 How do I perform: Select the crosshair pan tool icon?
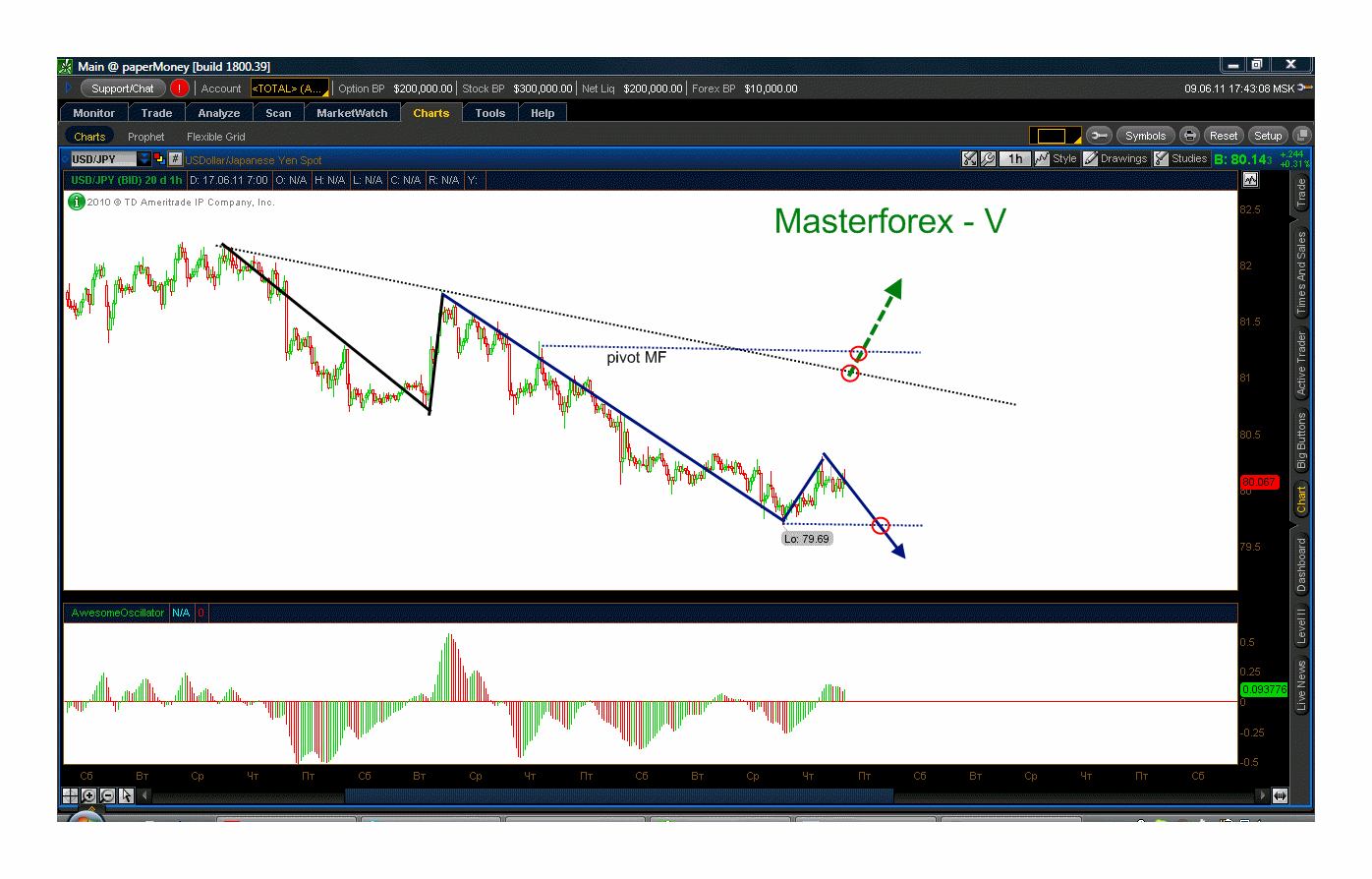[71, 795]
